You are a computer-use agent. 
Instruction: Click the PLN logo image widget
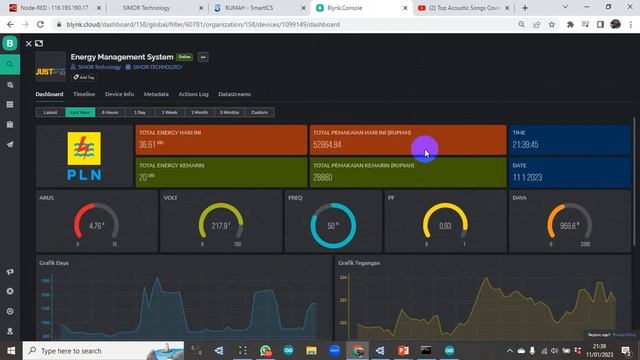pos(84,156)
